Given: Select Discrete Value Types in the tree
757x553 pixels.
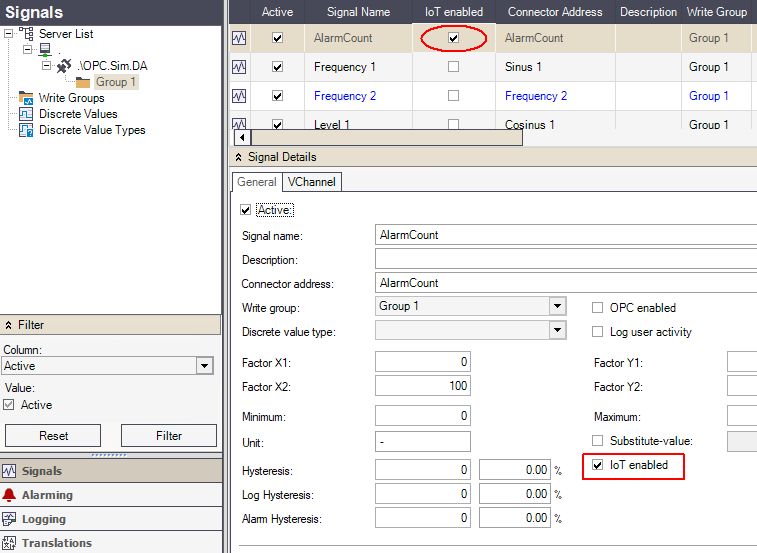Looking at the screenshot, I should click(x=92, y=130).
